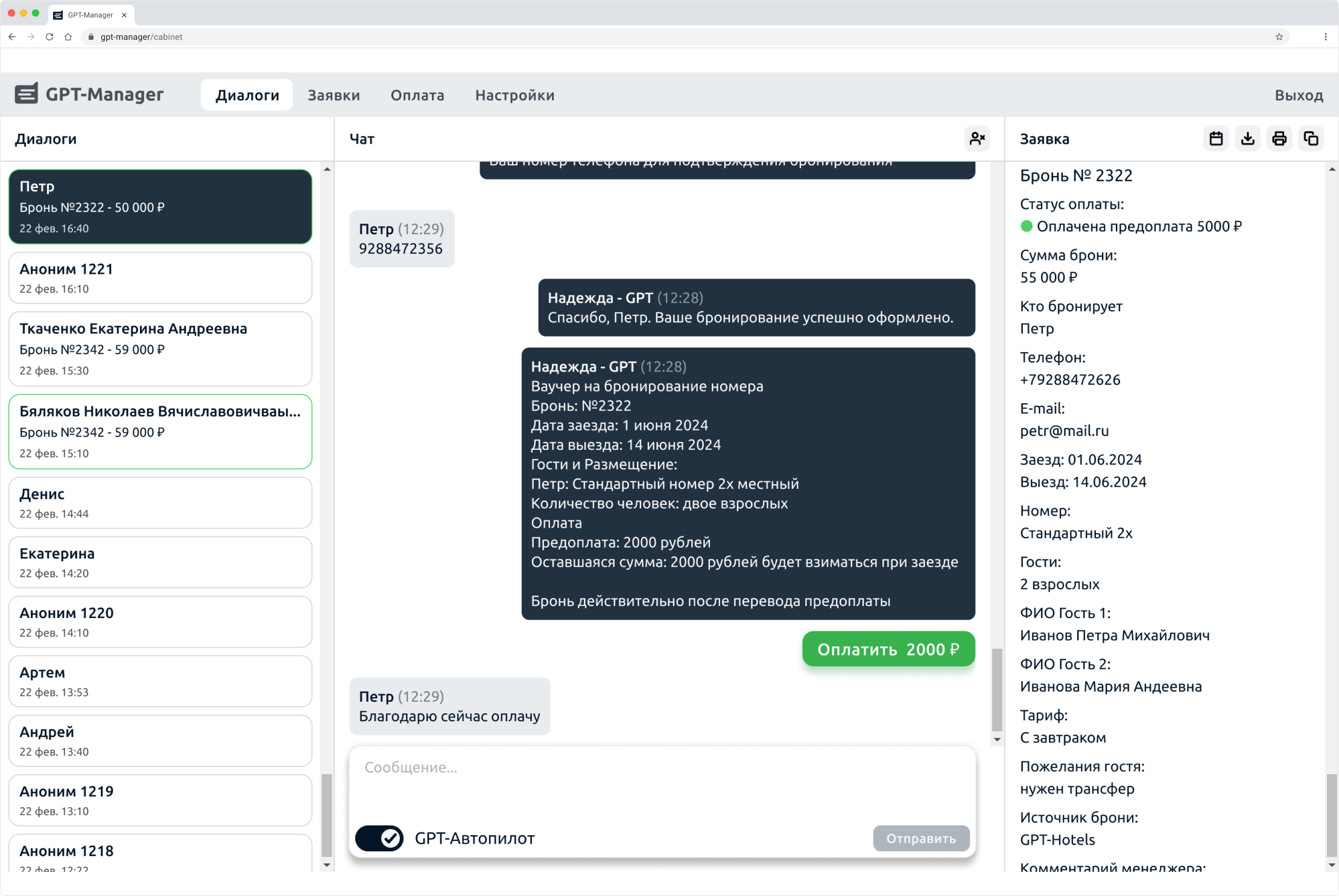
Task: Switch to the Заявки tab
Action: 334,95
